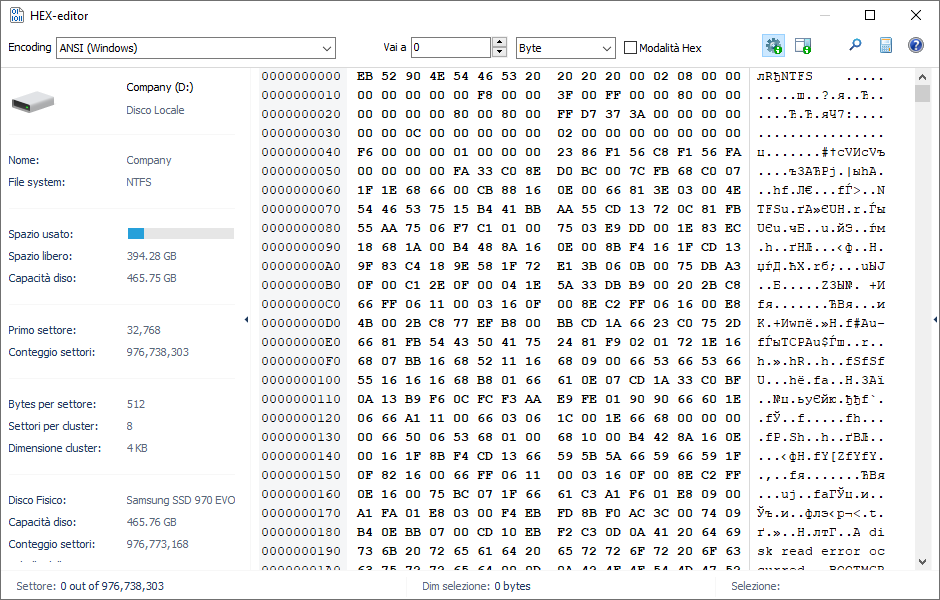This screenshot has height=600, width=940.
Task: Collapse left info panel with arrow
Action: pyautogui.click(x=246, y=319)
